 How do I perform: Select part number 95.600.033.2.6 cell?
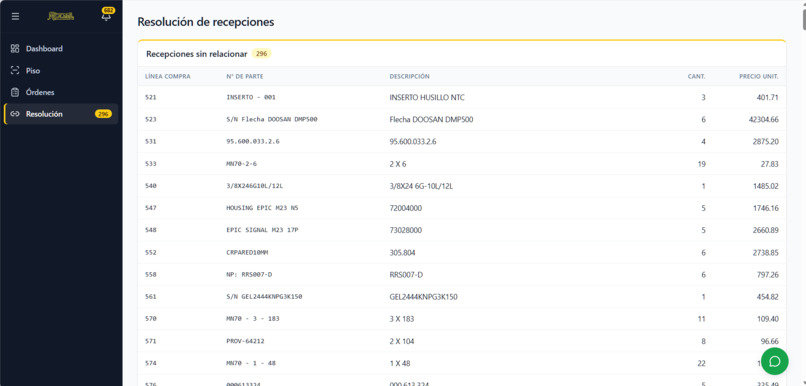[253, 141]
